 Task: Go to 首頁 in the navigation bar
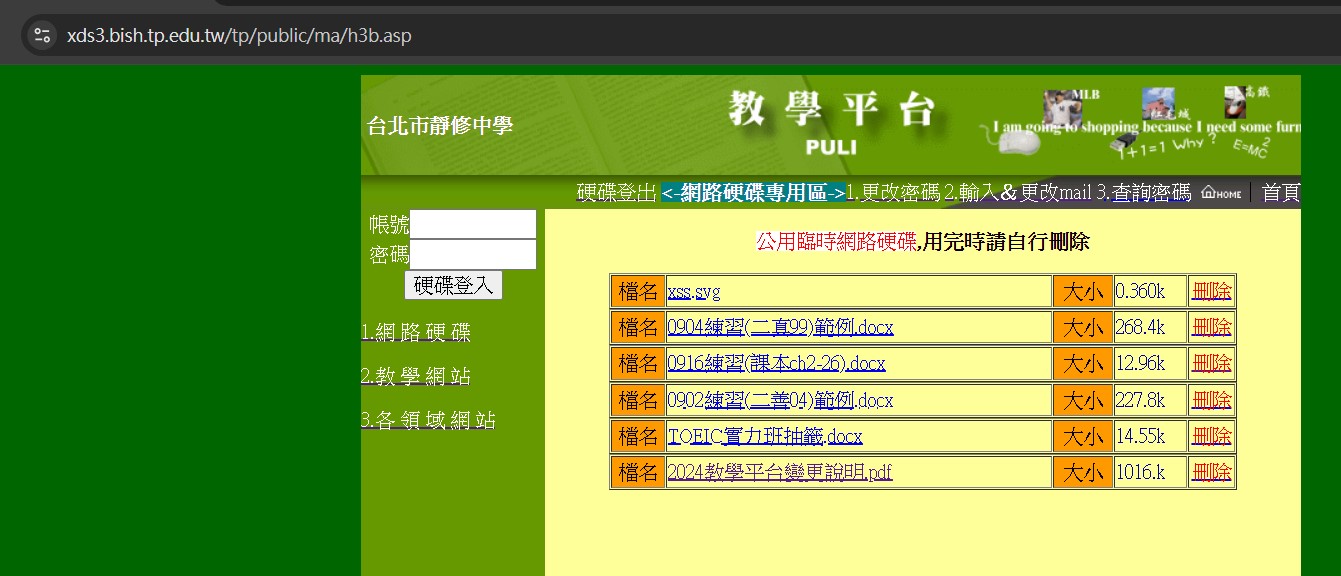pos(1281,193)
